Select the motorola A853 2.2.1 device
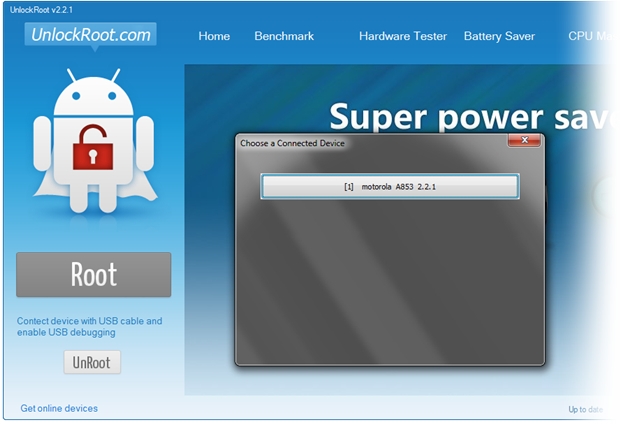Viewport: 620px width, 424px height. [389, 187]
